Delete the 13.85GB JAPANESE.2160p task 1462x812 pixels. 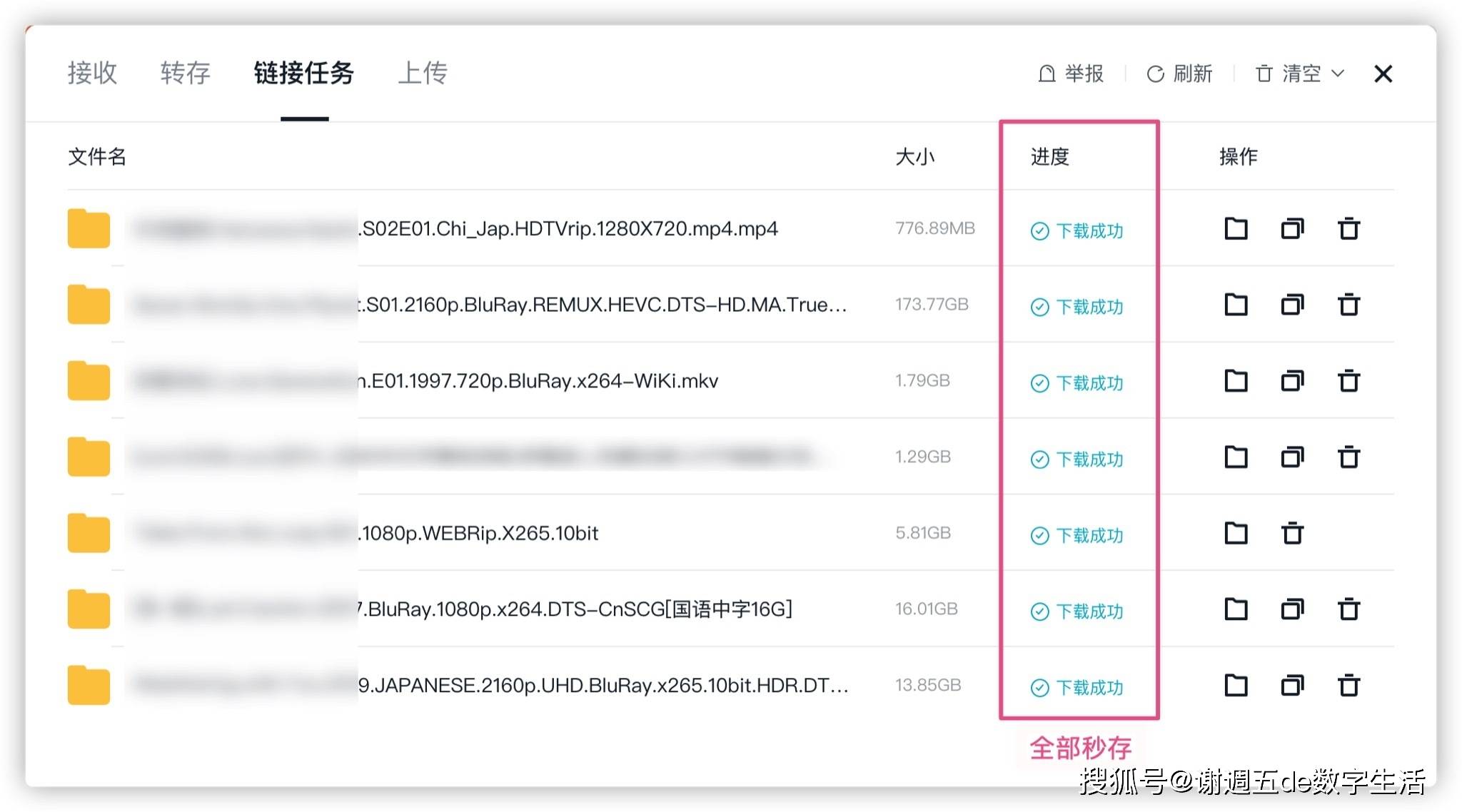(x=1348, y=686)
